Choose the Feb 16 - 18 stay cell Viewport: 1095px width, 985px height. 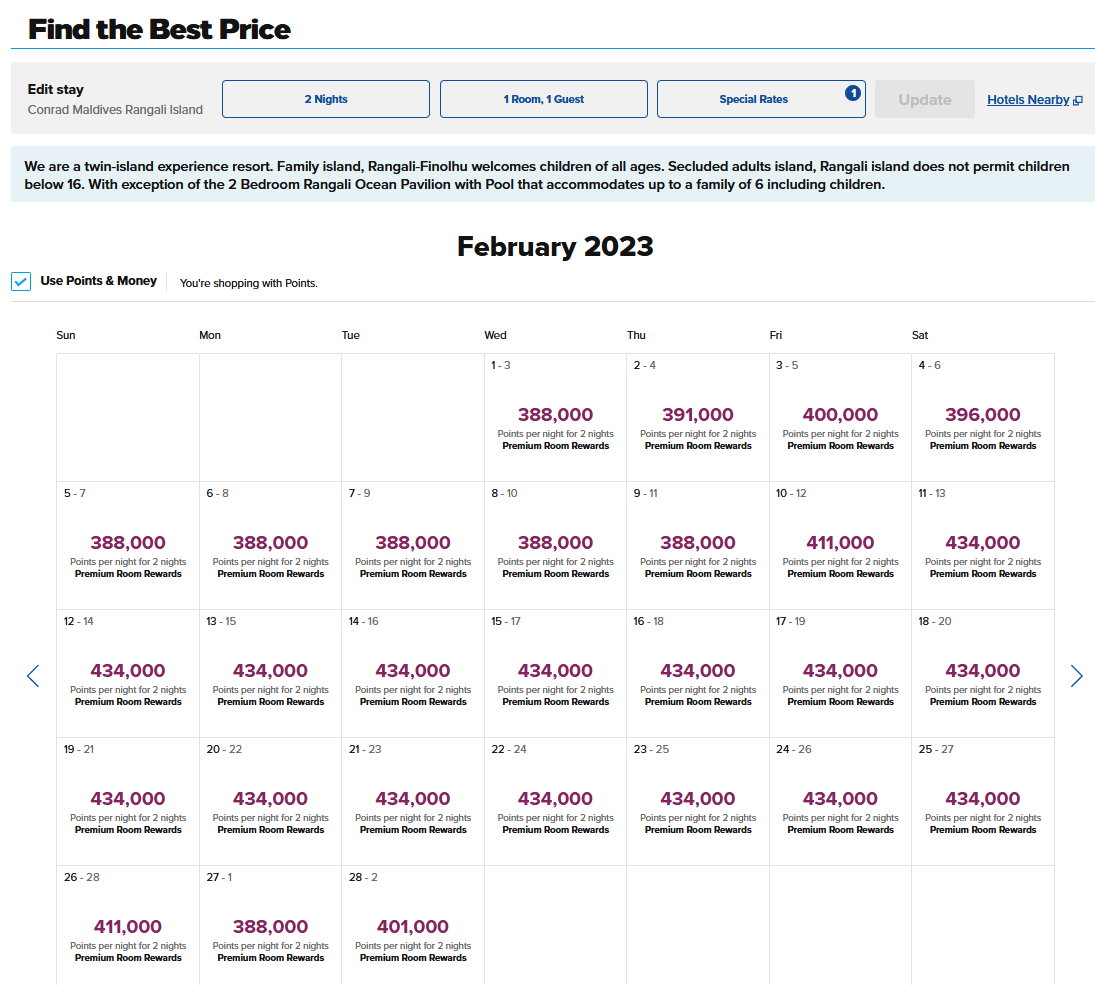[698, 673]
